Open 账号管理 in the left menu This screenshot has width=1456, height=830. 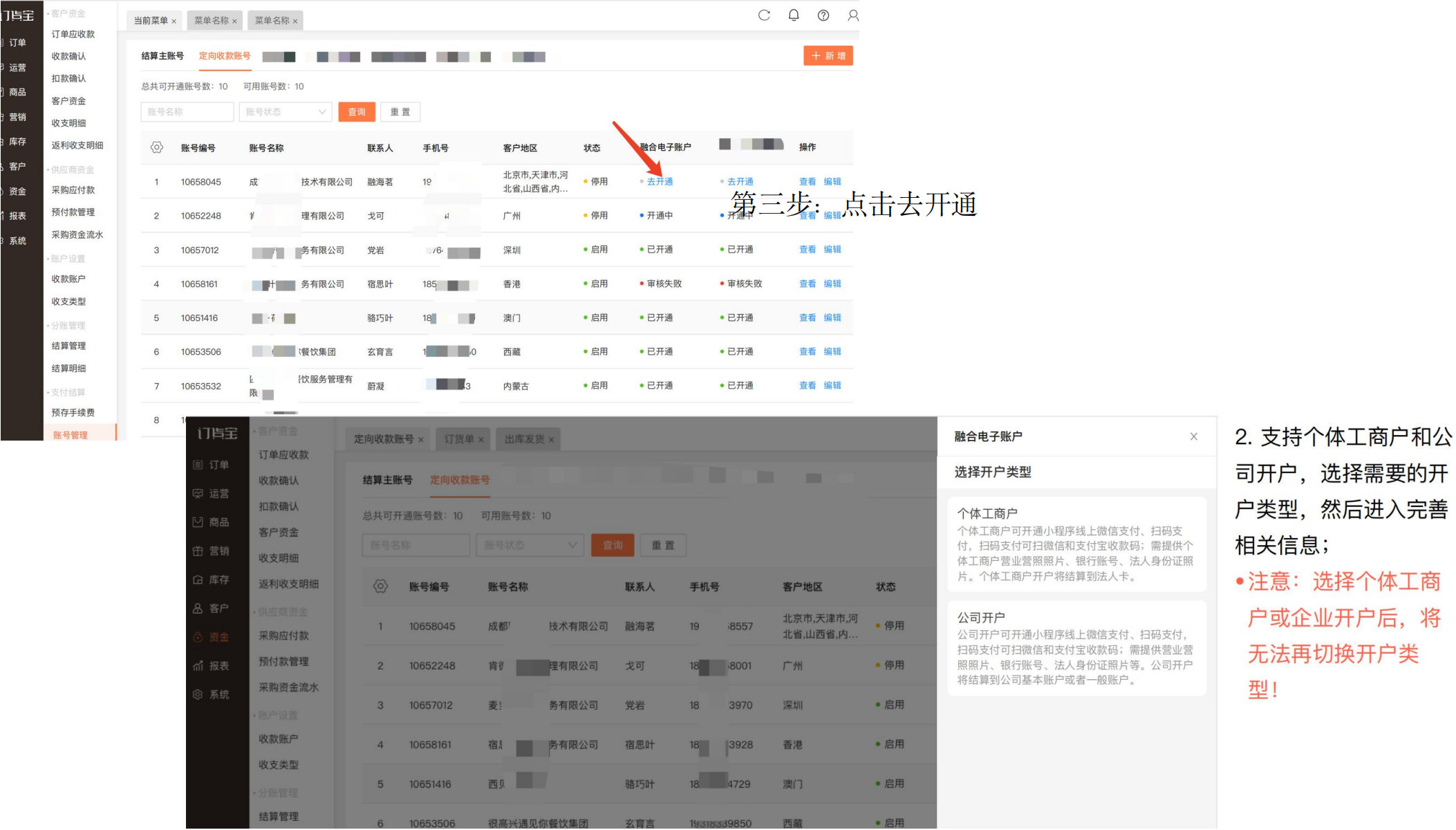[x=71, y=435]
